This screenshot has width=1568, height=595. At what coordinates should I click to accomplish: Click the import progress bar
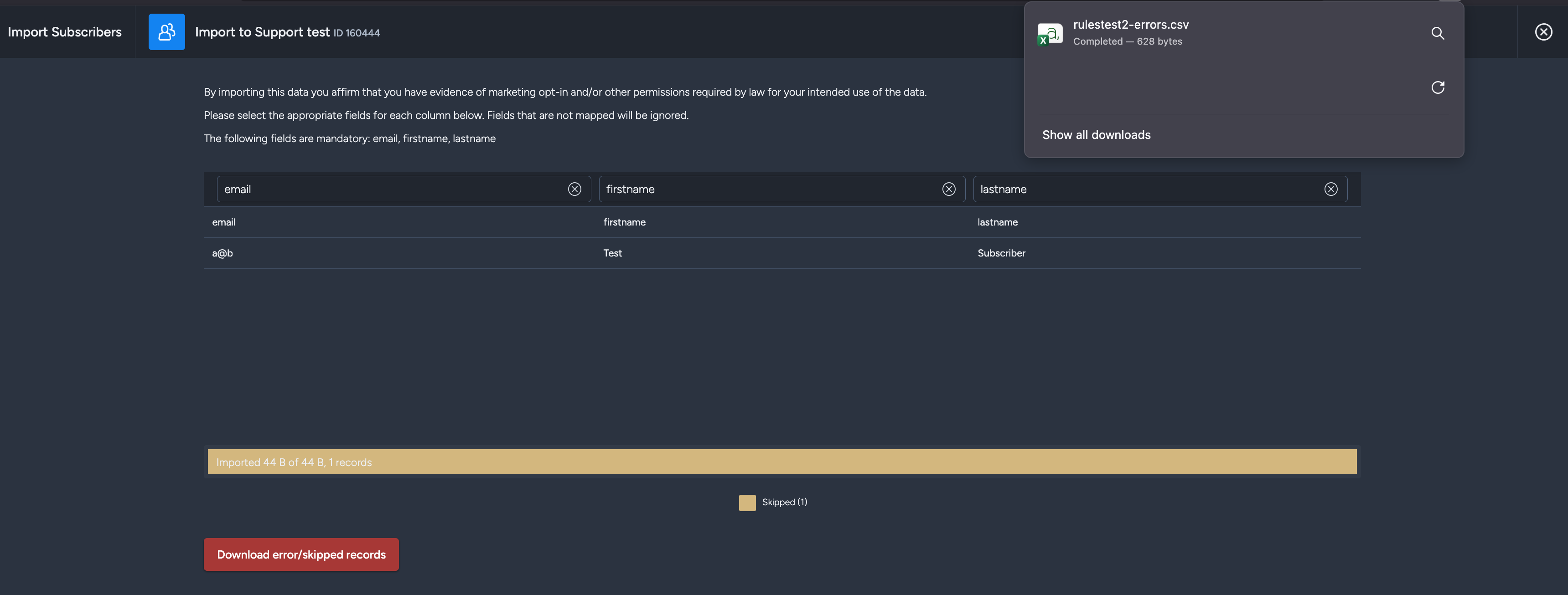(x=781, y=462)
